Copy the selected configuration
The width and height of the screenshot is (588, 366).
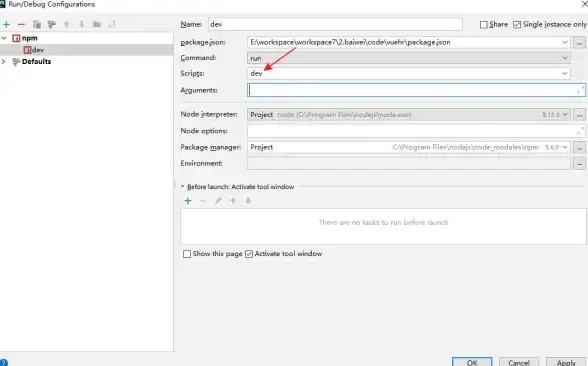click(x=37, y=24)
